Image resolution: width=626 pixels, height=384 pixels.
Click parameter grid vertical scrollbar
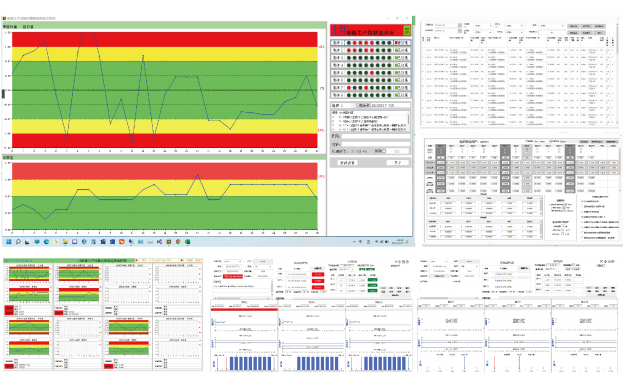(620, 170)
